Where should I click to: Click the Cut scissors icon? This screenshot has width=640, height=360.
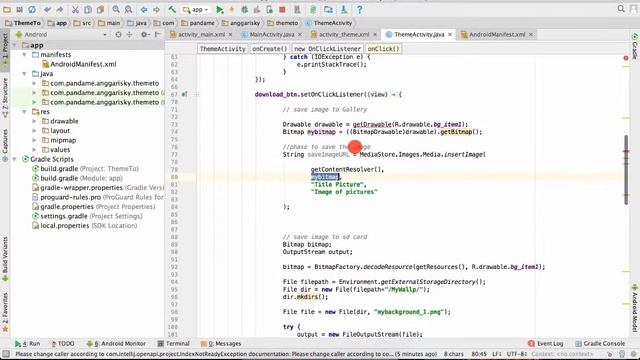(76, 9)
